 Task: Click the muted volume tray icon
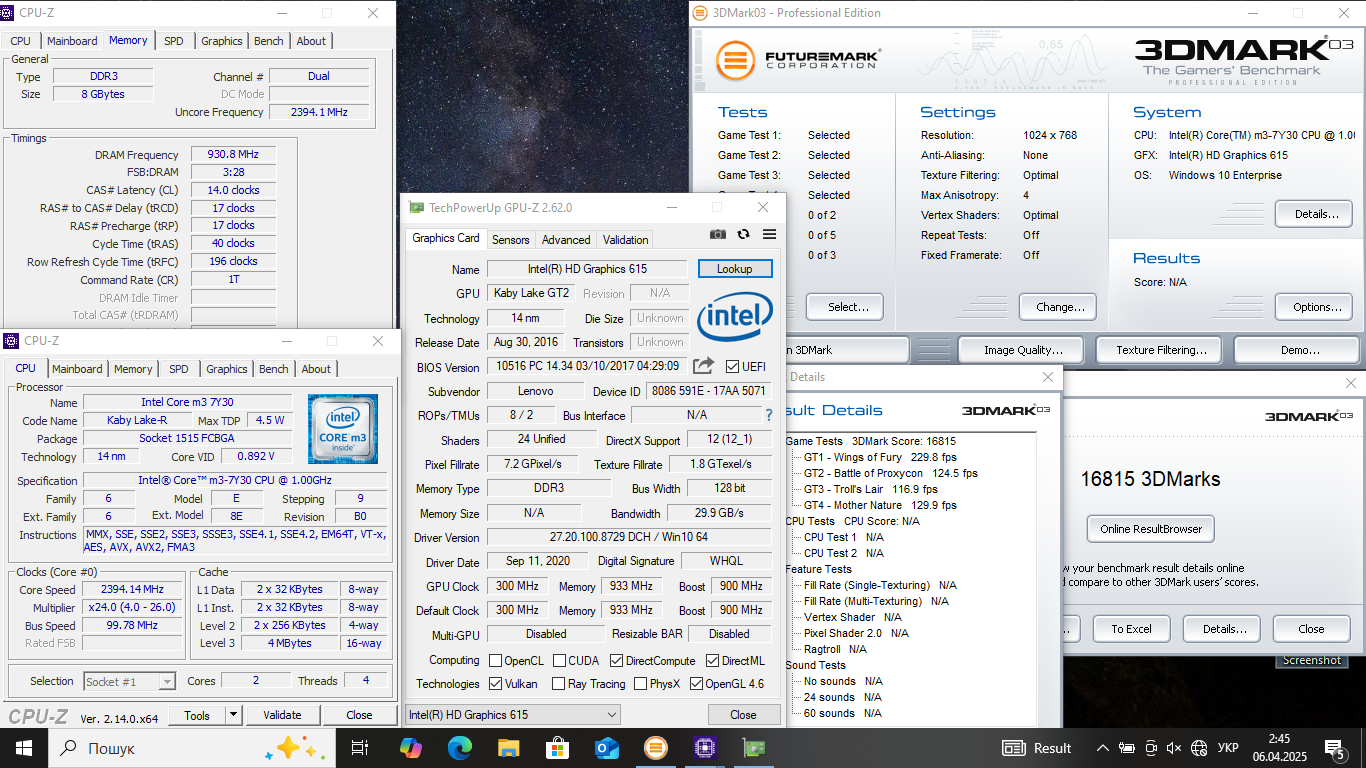point(1174,748)
